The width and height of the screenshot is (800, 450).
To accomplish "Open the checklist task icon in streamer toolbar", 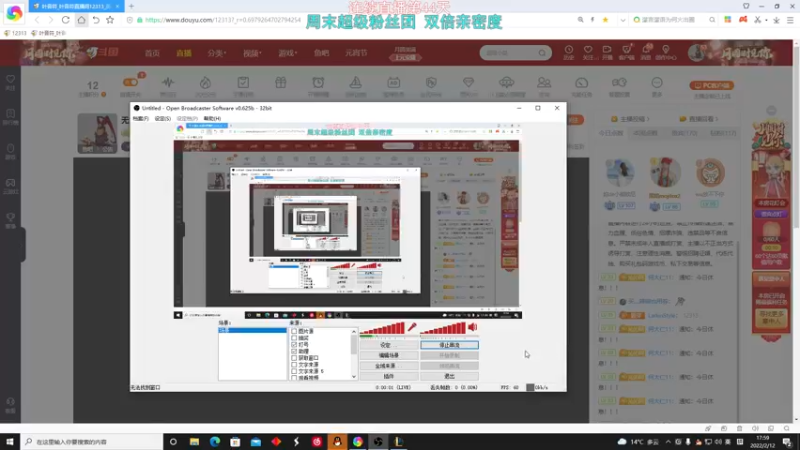I will 243,82.
